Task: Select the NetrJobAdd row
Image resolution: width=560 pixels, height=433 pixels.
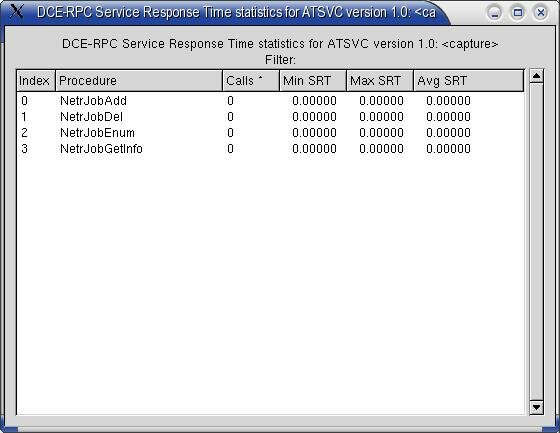Action: [x=270, y=101]
